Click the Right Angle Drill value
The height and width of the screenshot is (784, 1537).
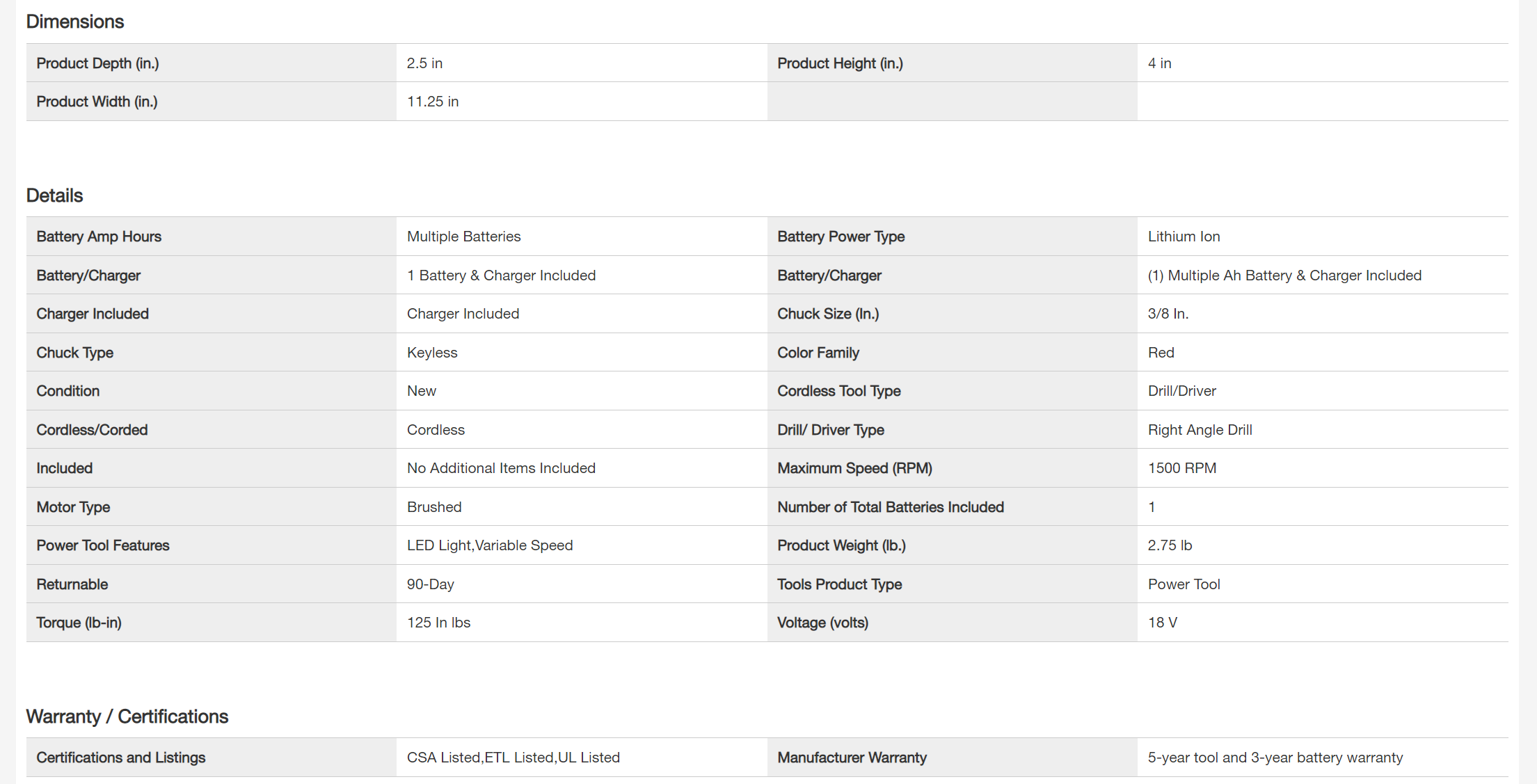(x=1200, y=430)
